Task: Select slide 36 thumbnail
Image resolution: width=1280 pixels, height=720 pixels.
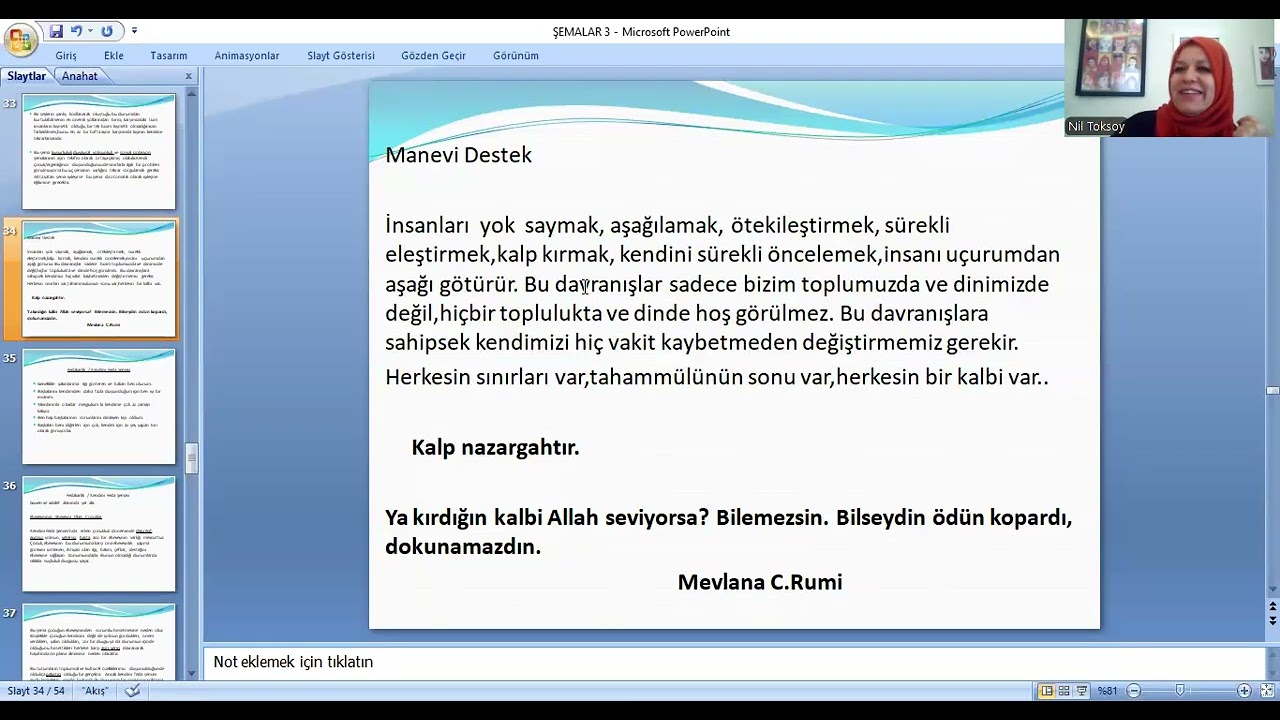Action: pos(99,534)
